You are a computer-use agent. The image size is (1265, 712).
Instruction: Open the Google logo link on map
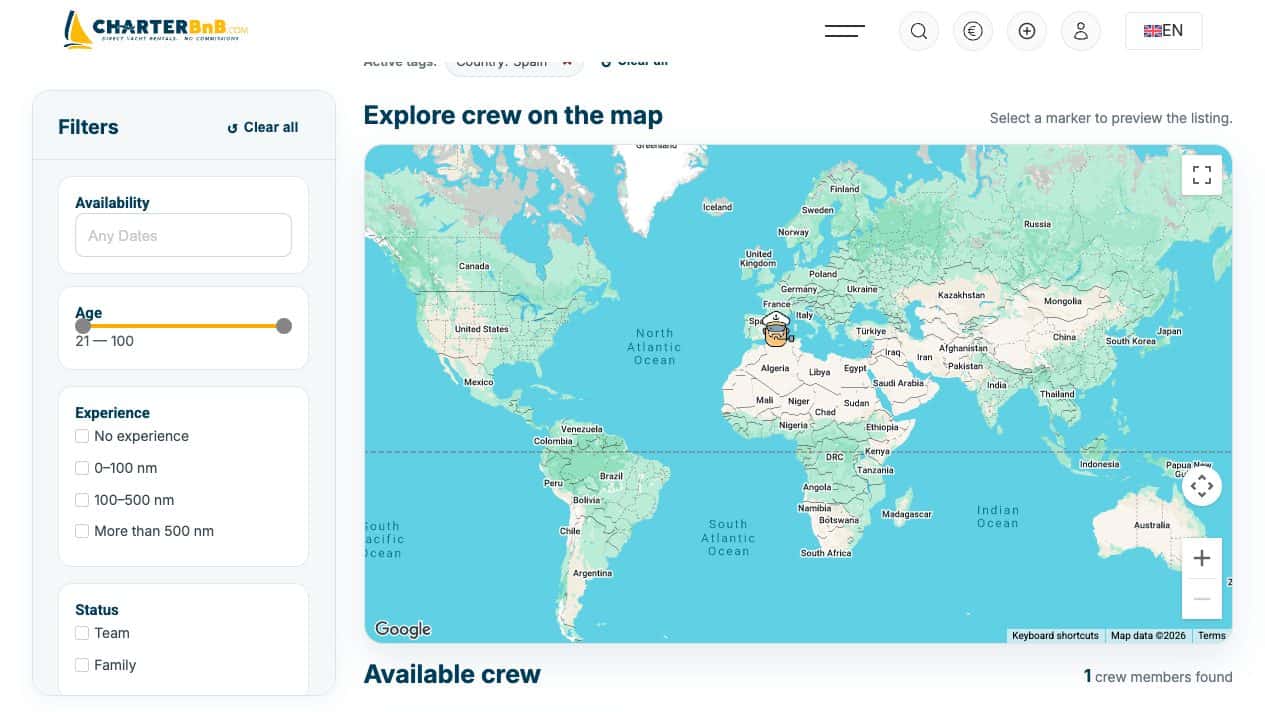pos(403,629)
